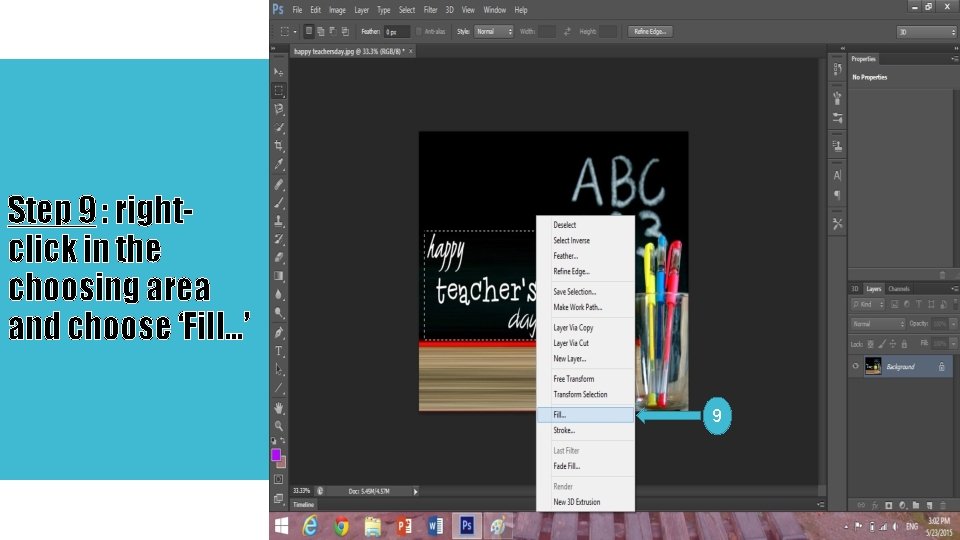
Task: Select the Clone Stamp tool
Action: [279, 220]
